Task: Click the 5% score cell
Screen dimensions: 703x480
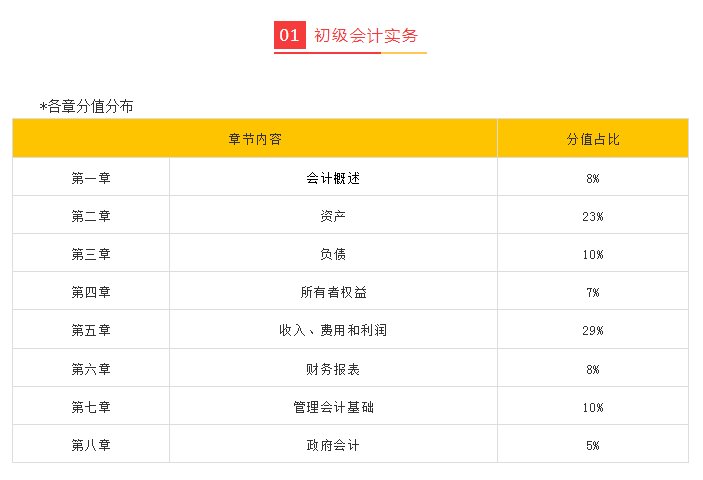Action: 593,445
